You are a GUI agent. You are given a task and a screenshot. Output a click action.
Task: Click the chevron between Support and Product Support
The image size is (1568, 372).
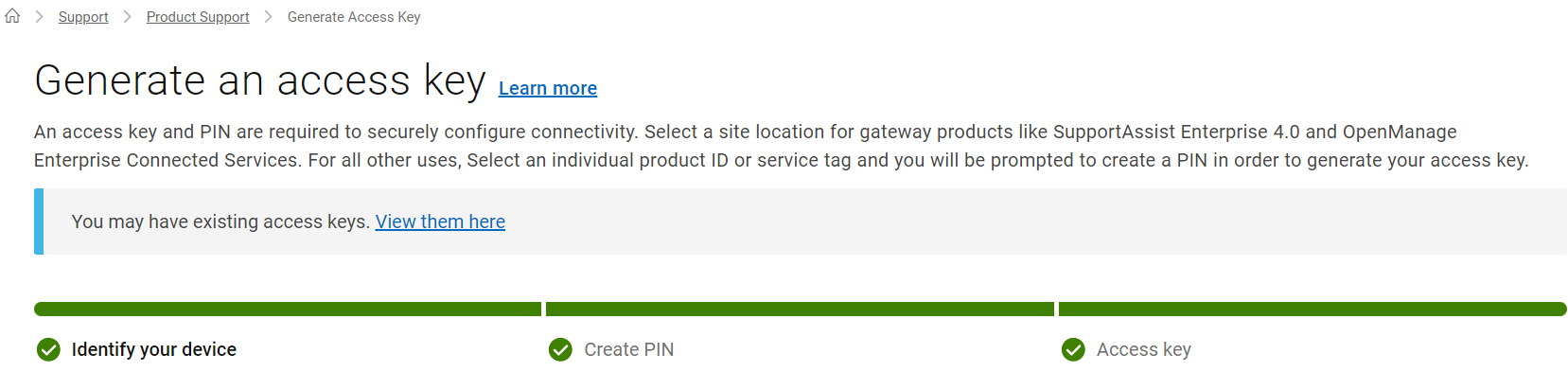(127, 17)
